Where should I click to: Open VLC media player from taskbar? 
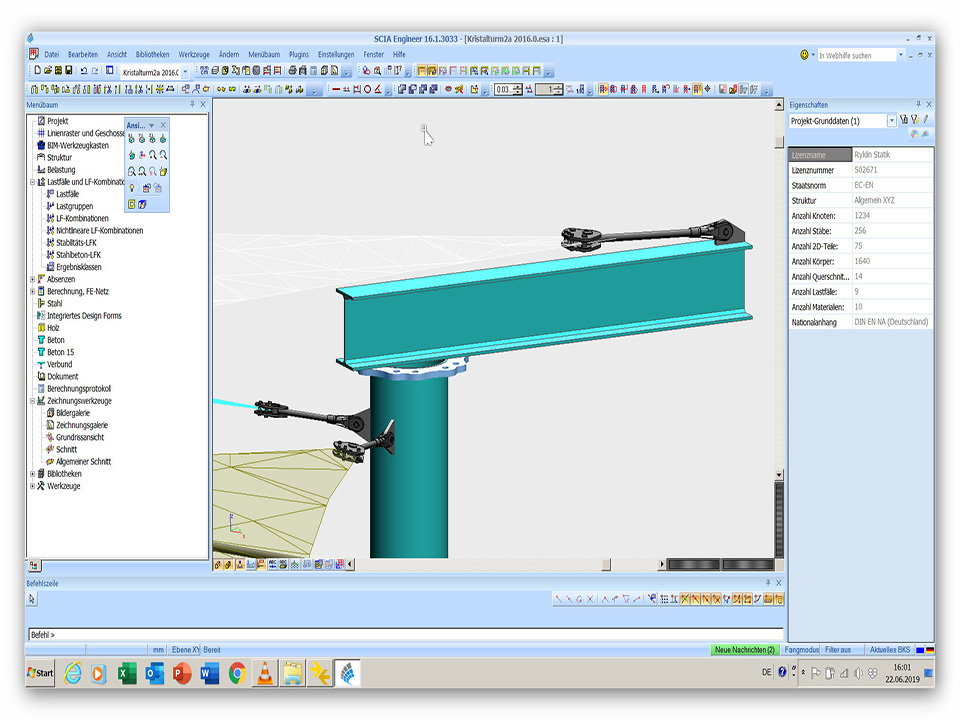[264, 673]
